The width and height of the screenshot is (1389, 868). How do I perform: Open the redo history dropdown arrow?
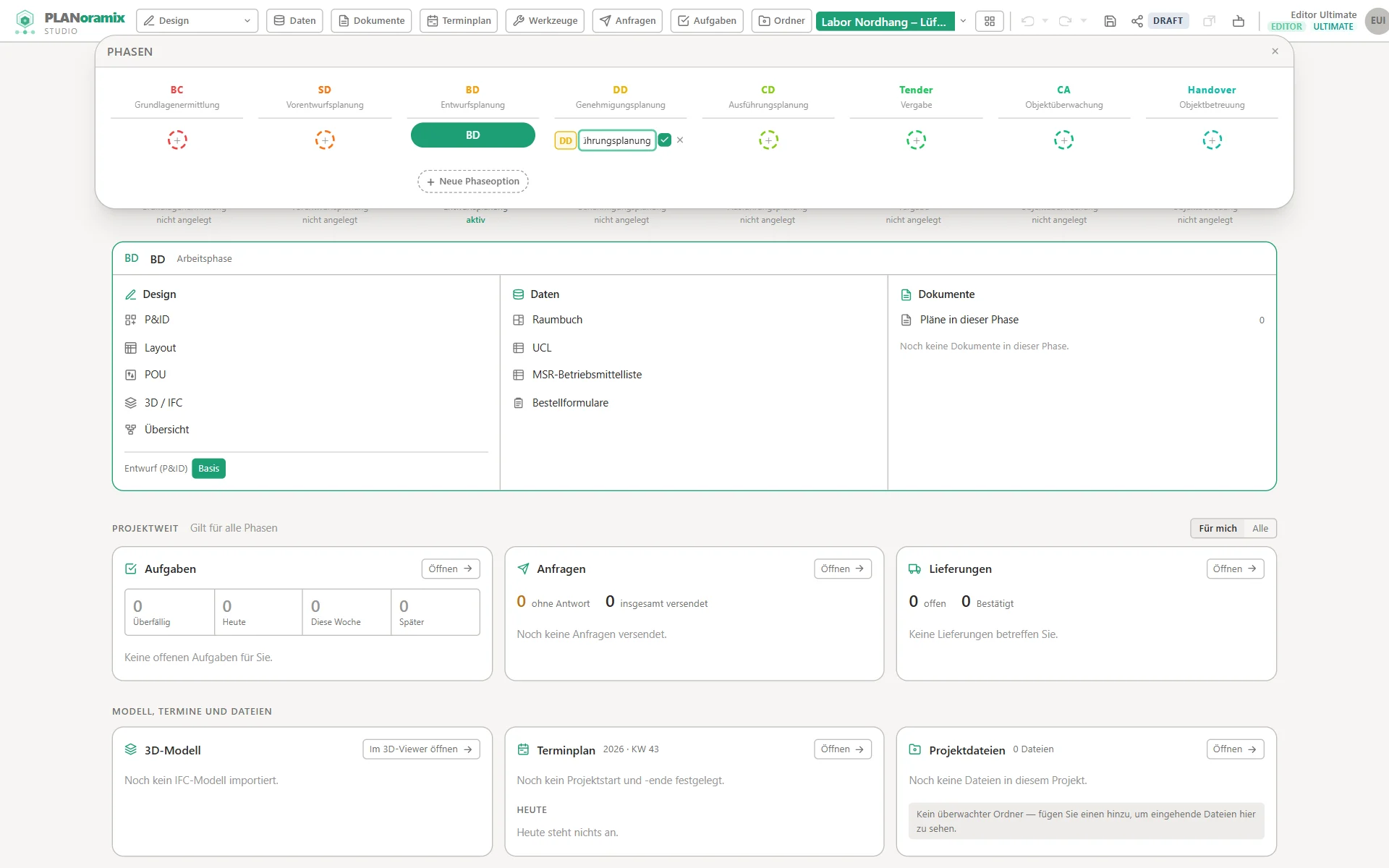[1084, 21]
